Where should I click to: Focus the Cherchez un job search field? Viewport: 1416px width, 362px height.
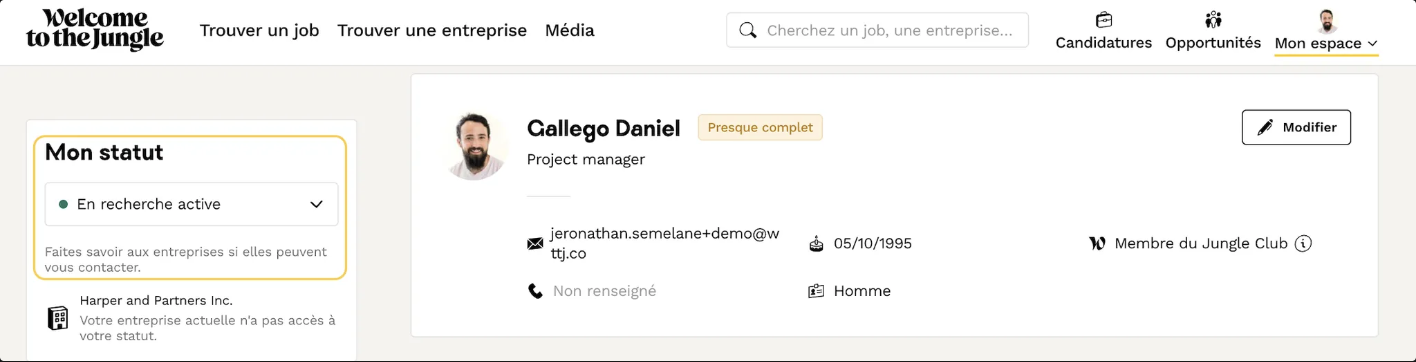pos(877,30)
